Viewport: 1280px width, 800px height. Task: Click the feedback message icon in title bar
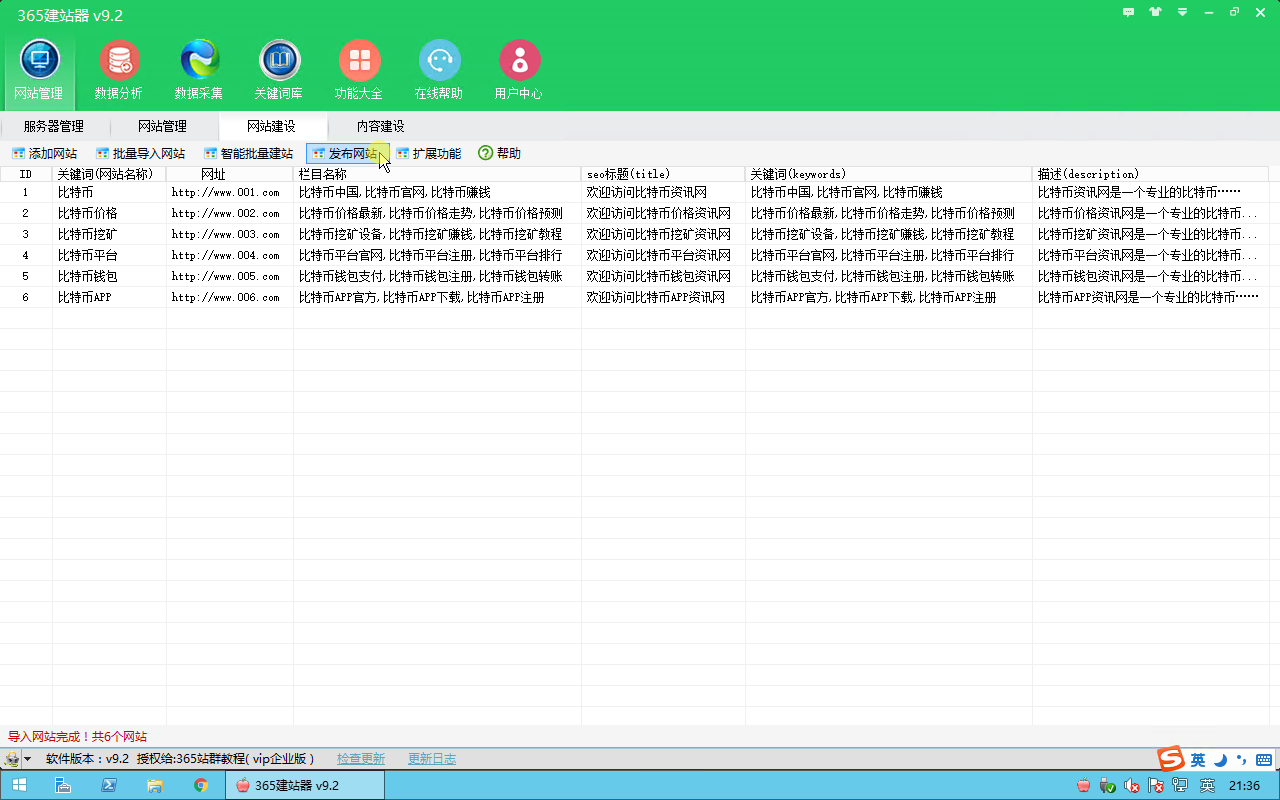pyautogui.click(x=1129, y=12)
